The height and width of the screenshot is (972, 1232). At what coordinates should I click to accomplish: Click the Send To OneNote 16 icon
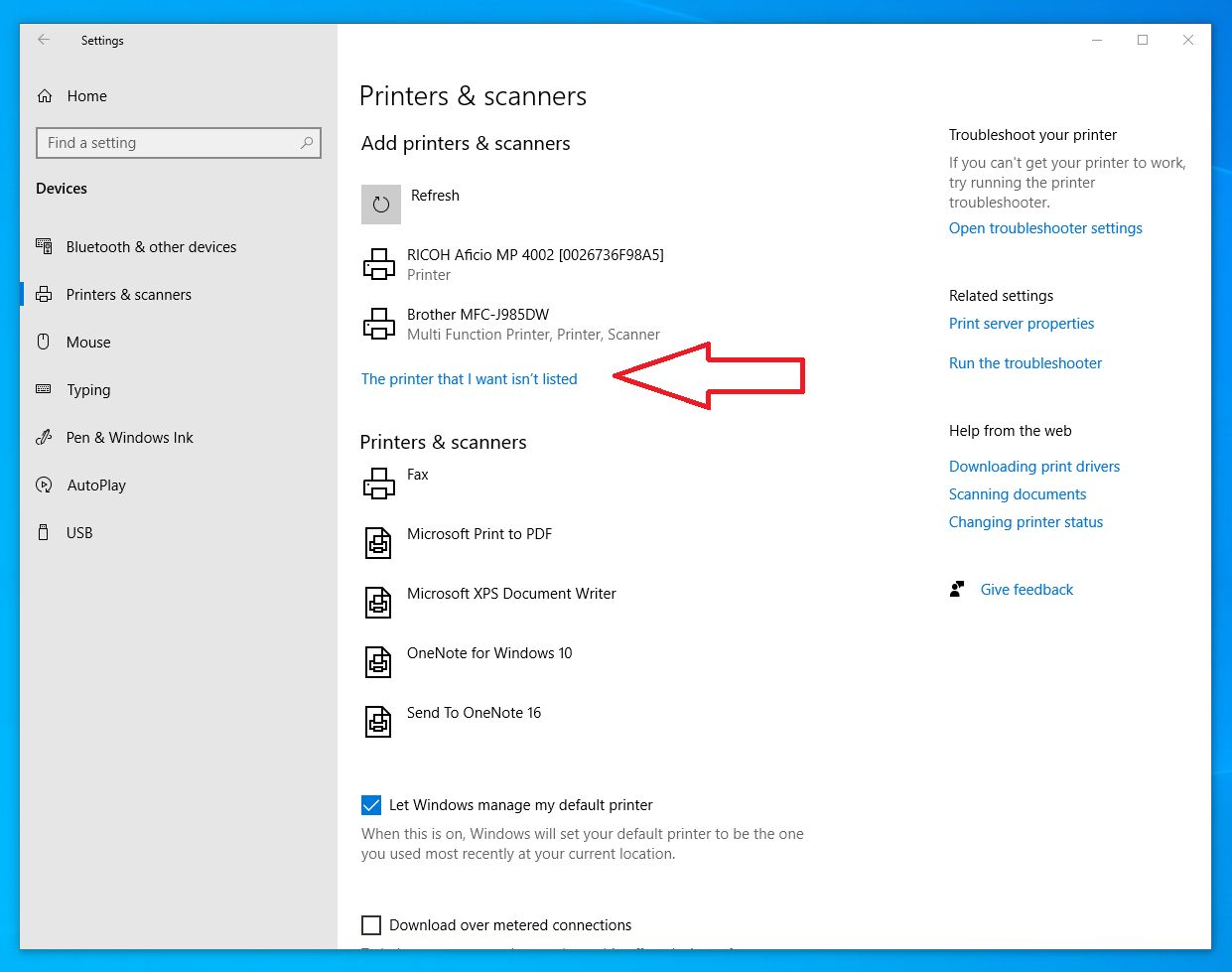[x=379, y=722]
